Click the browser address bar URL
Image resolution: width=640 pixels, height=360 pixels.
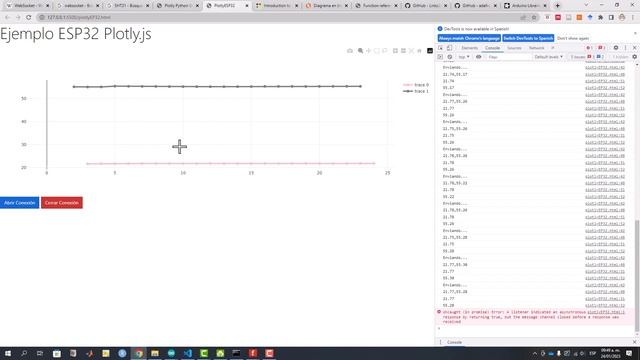tap(79, 17)
